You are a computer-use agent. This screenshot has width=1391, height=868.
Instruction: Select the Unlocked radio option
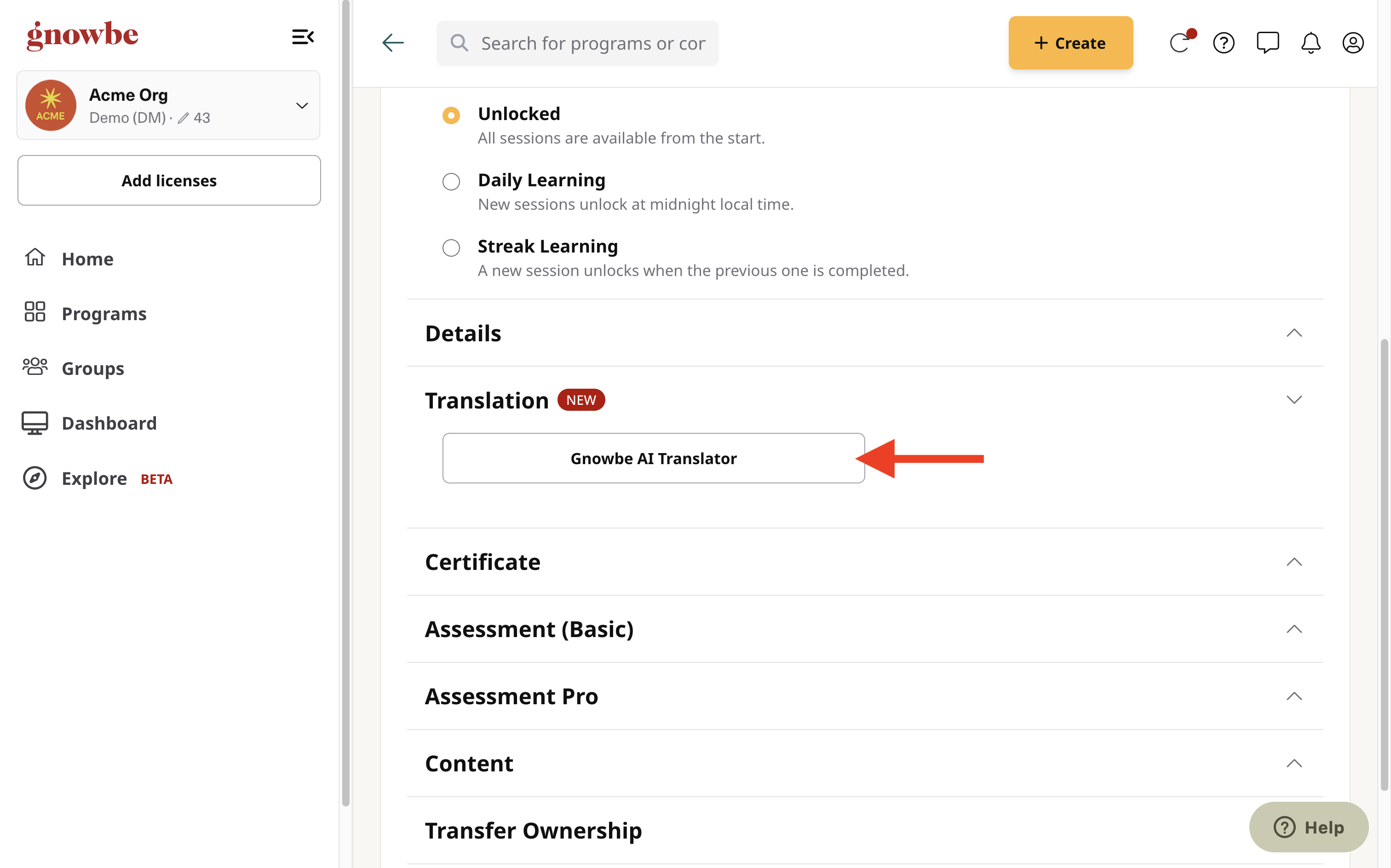pyautogui.click(x=451, y=115)
